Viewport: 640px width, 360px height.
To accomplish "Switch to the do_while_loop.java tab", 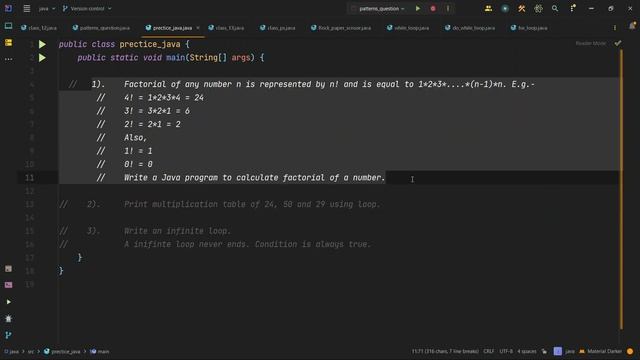I will pos(470,28).
